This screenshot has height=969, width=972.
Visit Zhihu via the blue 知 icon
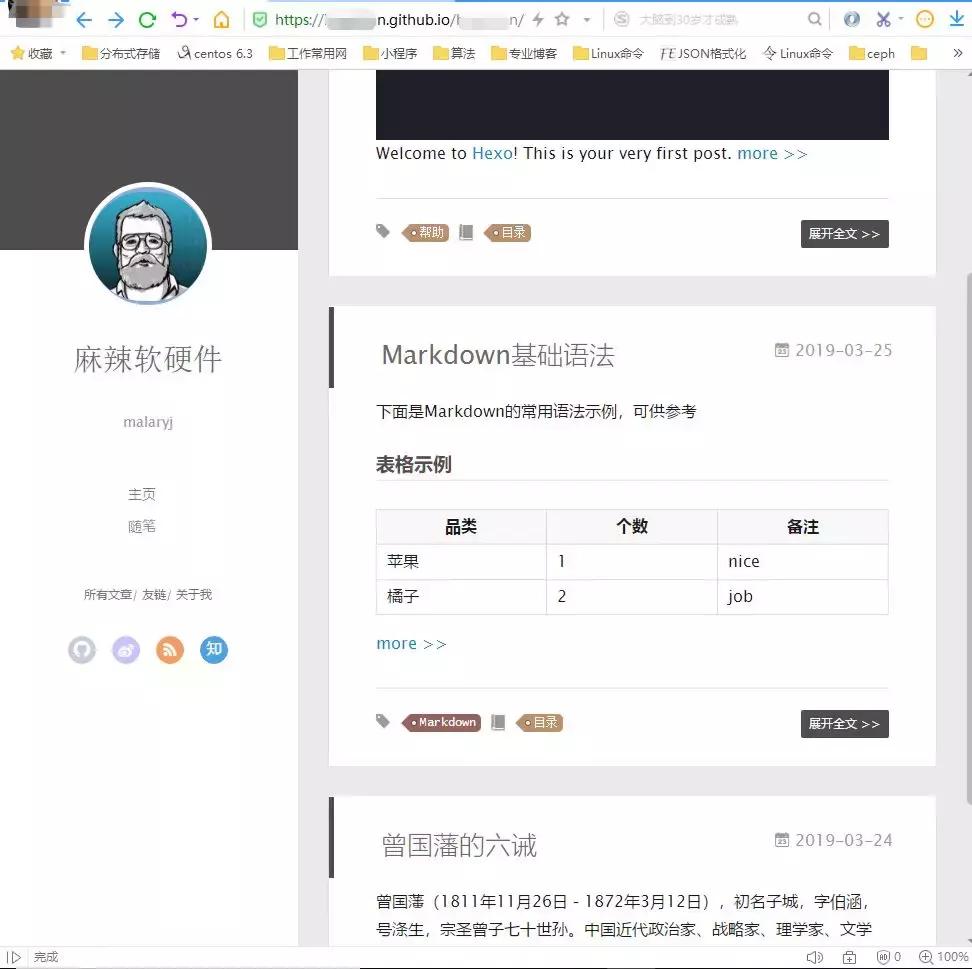click(x=213, y=650)
